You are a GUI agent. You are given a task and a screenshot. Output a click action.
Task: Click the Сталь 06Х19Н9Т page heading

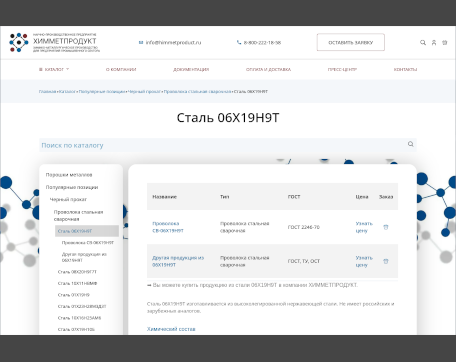pos(228,118)
